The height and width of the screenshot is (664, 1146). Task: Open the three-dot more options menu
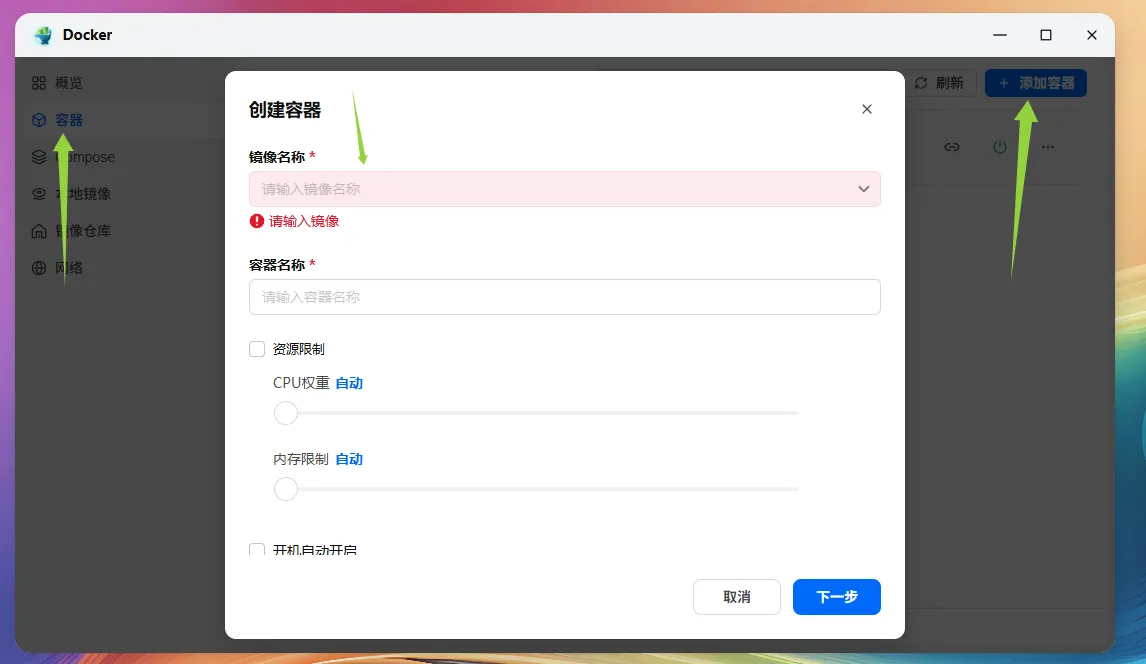[x=1048, y=147]
